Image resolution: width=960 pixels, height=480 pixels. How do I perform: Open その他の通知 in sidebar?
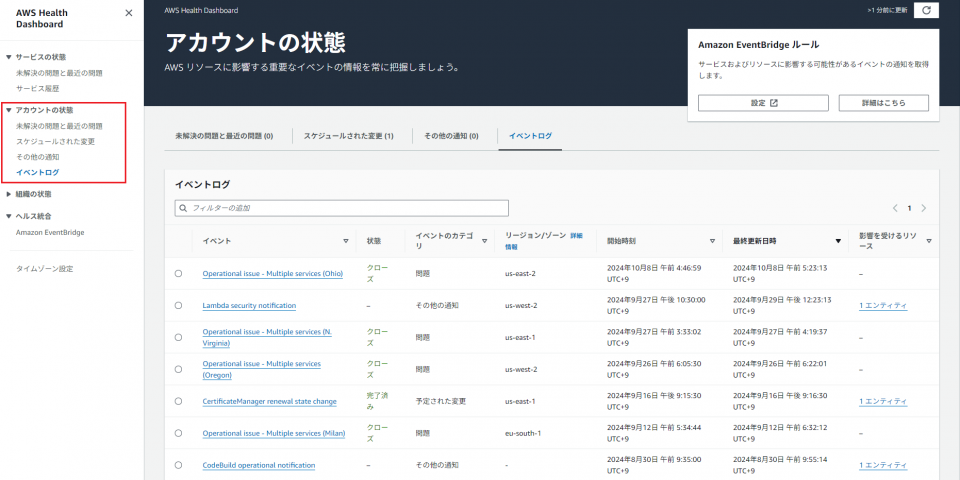pos(37,157)
